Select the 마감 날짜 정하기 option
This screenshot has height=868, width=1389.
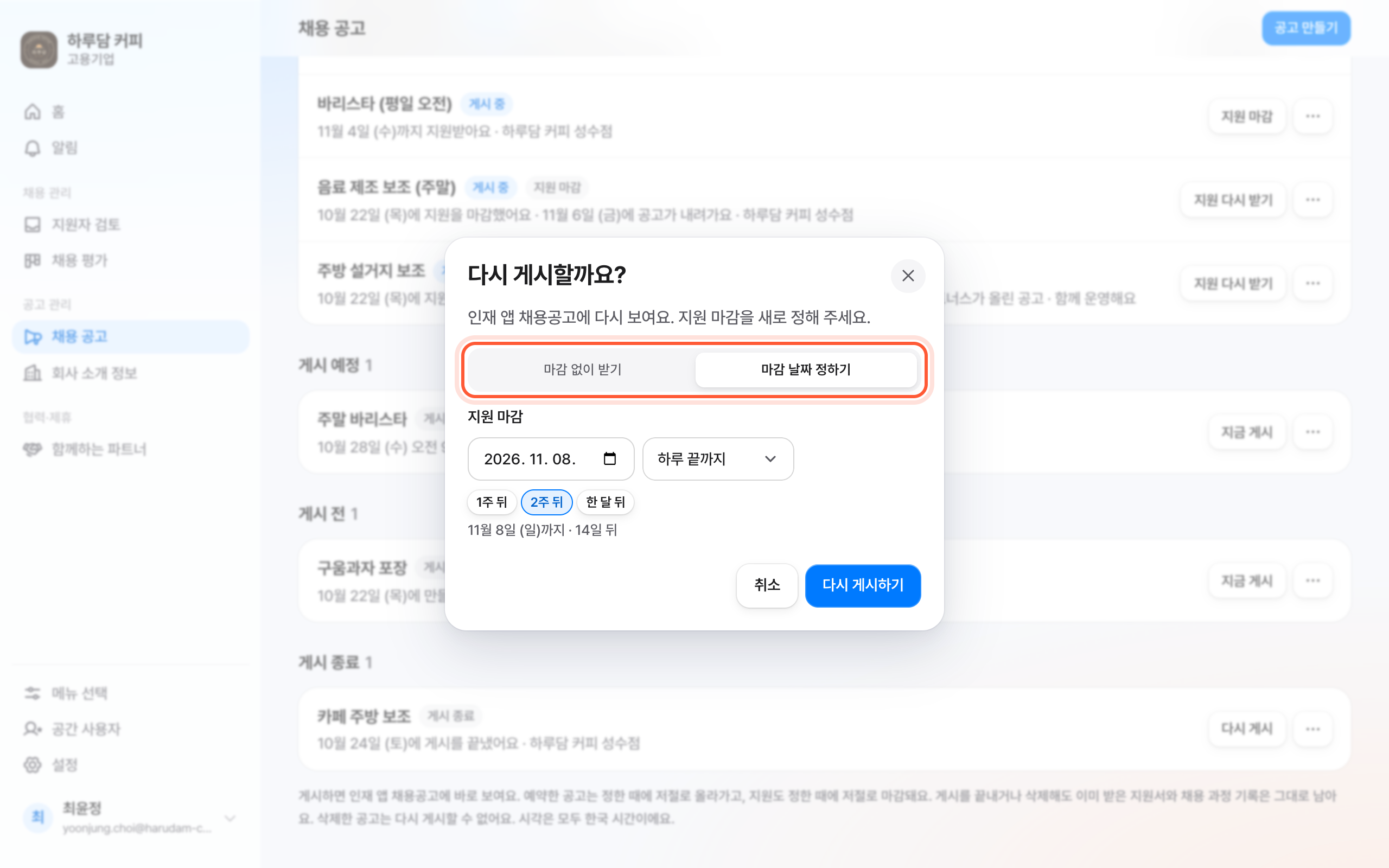805,369
